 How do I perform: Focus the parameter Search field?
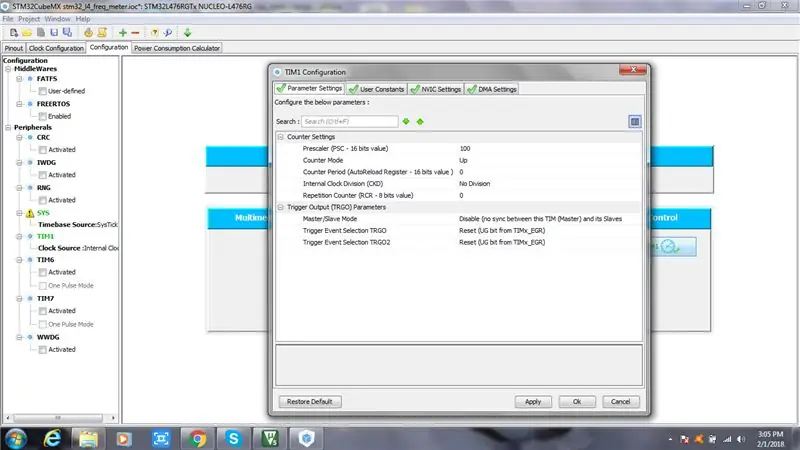[x=349, y=121]
